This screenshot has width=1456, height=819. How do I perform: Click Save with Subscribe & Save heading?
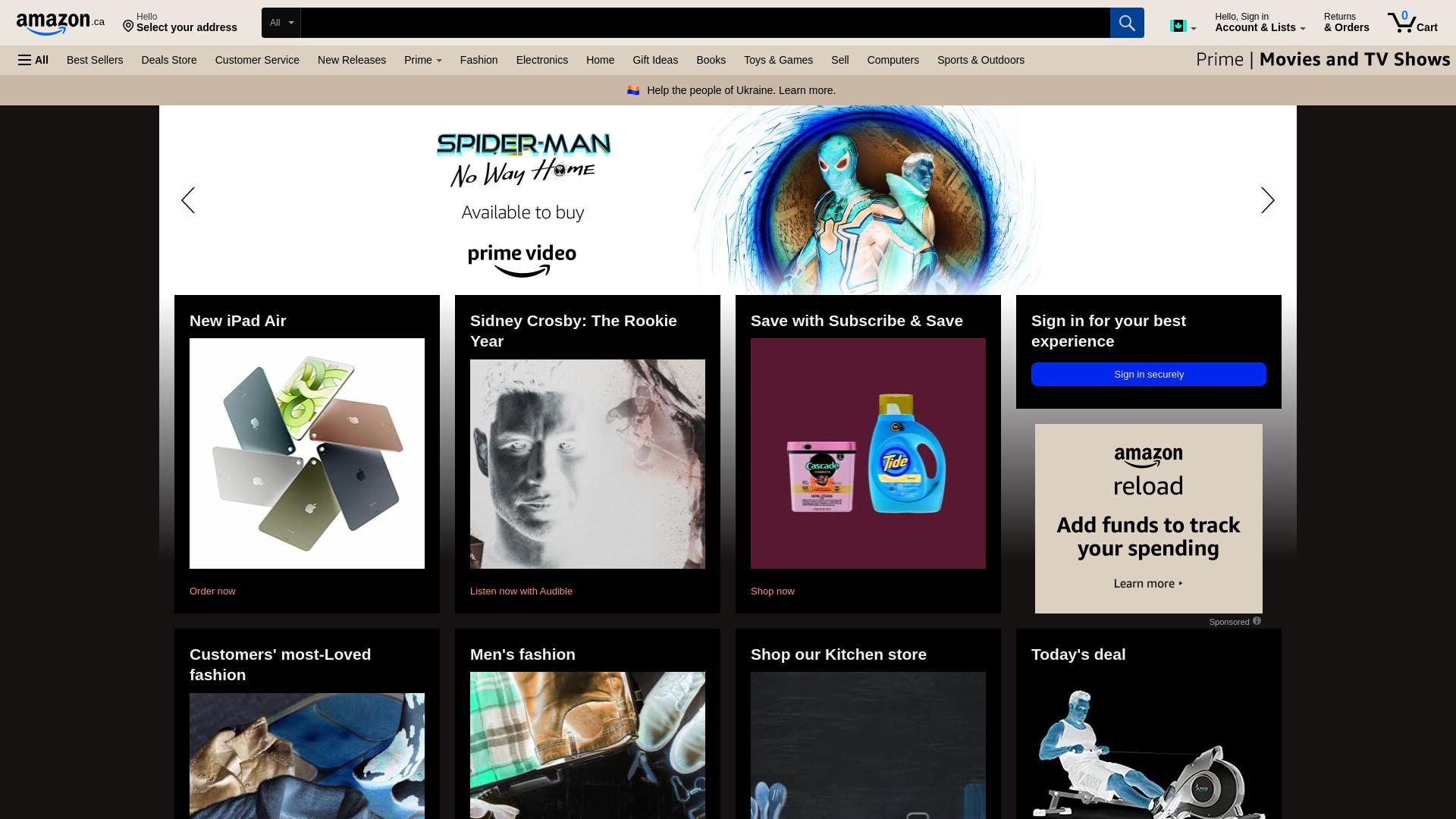(x=857, y=321)
